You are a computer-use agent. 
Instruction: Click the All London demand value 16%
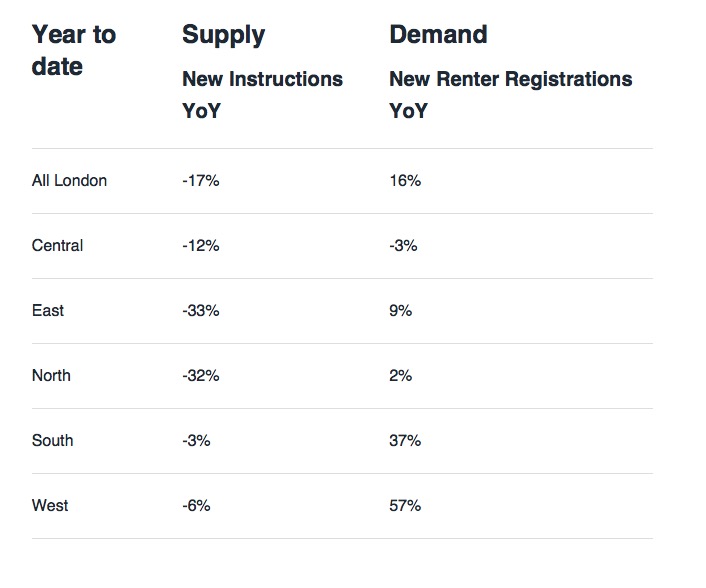(x=405, y=181)
